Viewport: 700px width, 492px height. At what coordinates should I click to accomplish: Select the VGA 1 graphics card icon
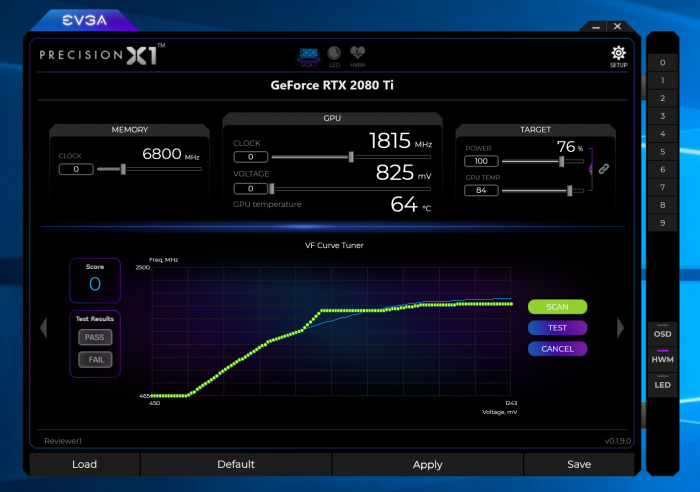click(308, 57)
